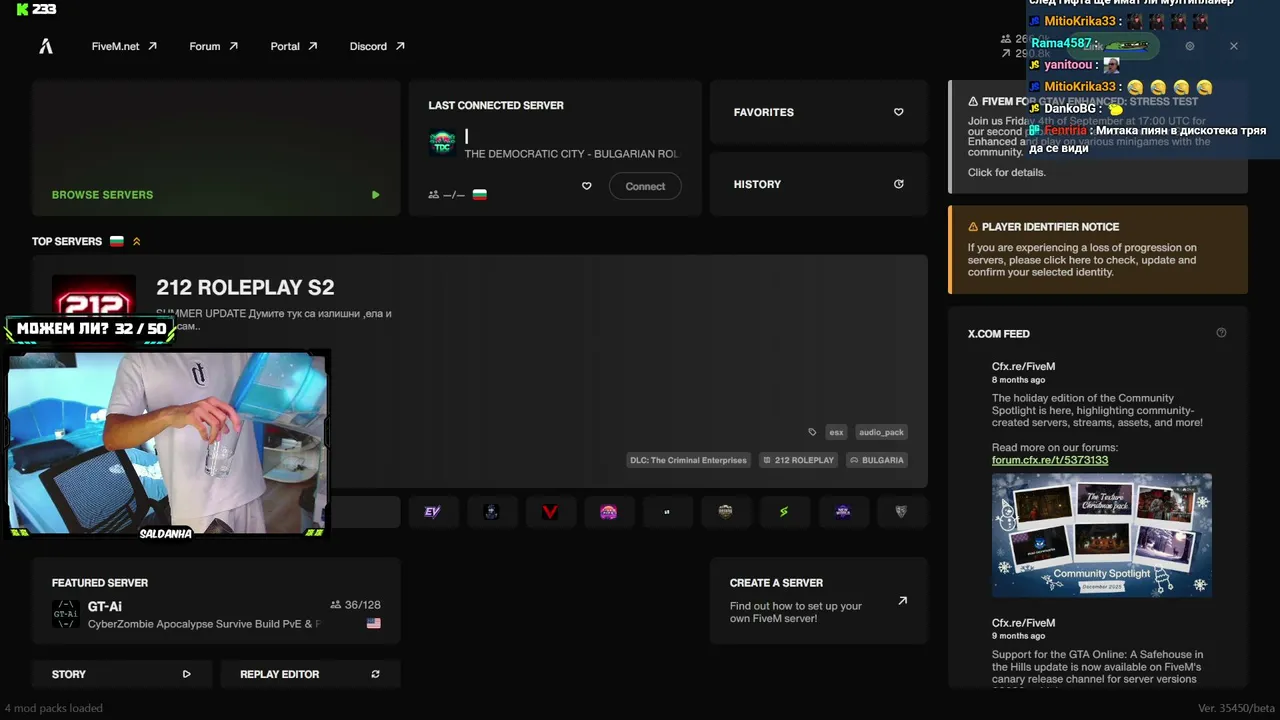Open the Community Spotlight image
This screenshot has height=720, width=1280.
click(1102, 536)
